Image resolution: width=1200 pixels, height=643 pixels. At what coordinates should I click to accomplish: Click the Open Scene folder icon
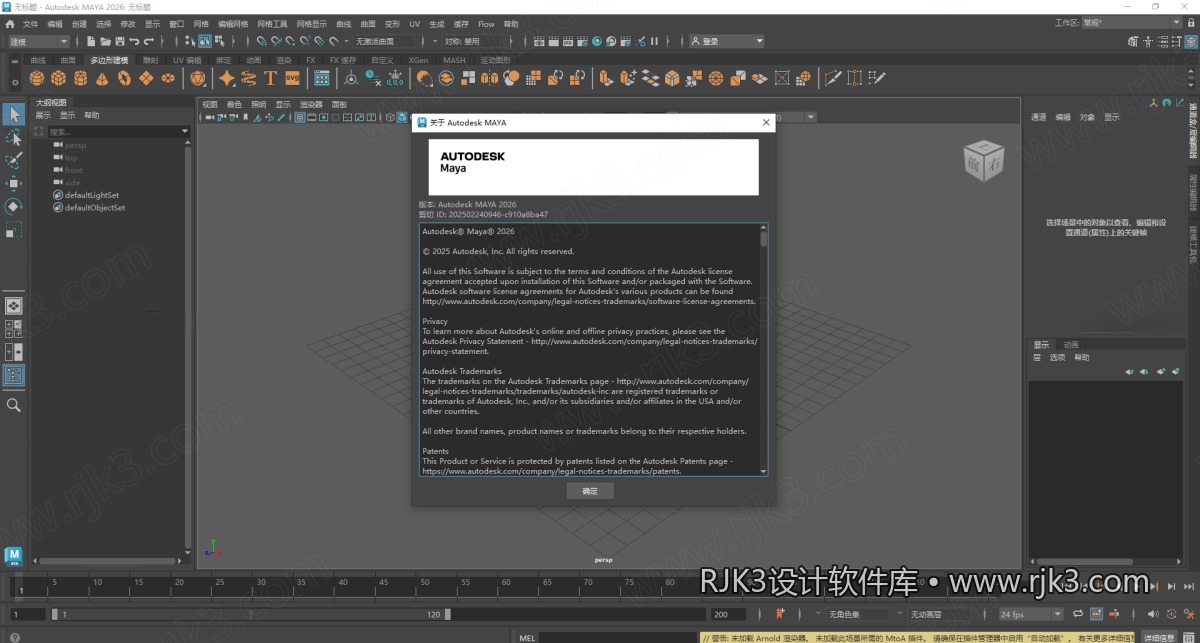(x=105, y=41)
